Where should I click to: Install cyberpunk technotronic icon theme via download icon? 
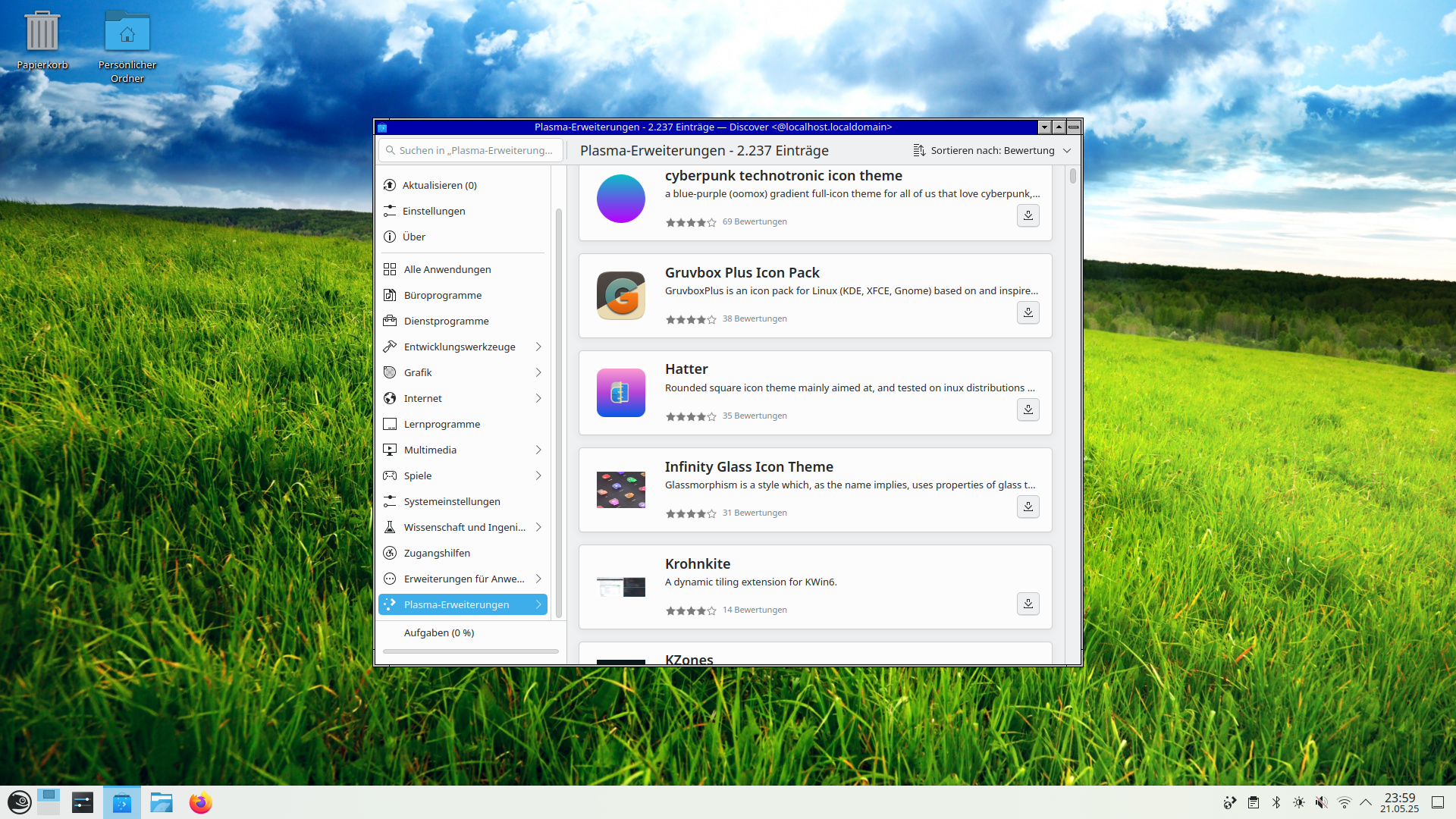pyautogui.click(x=1028, y=215)
